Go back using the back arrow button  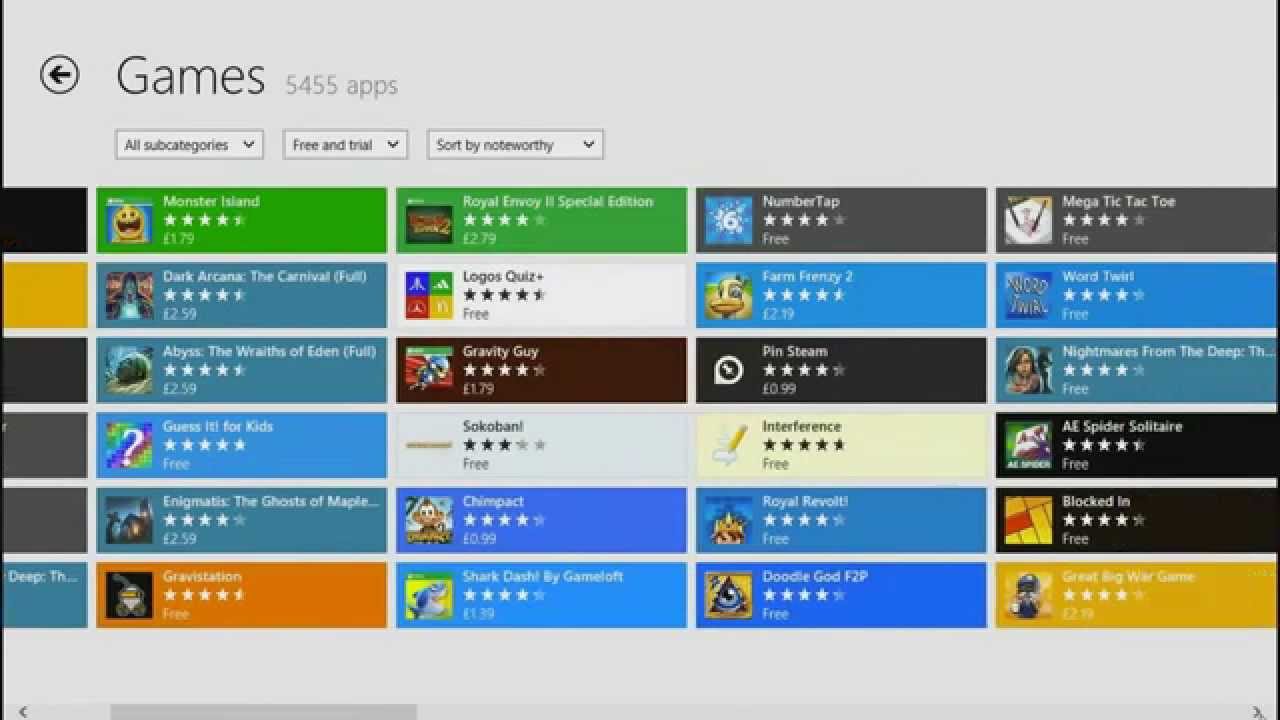pyautogui.click(x=59, y=75)
